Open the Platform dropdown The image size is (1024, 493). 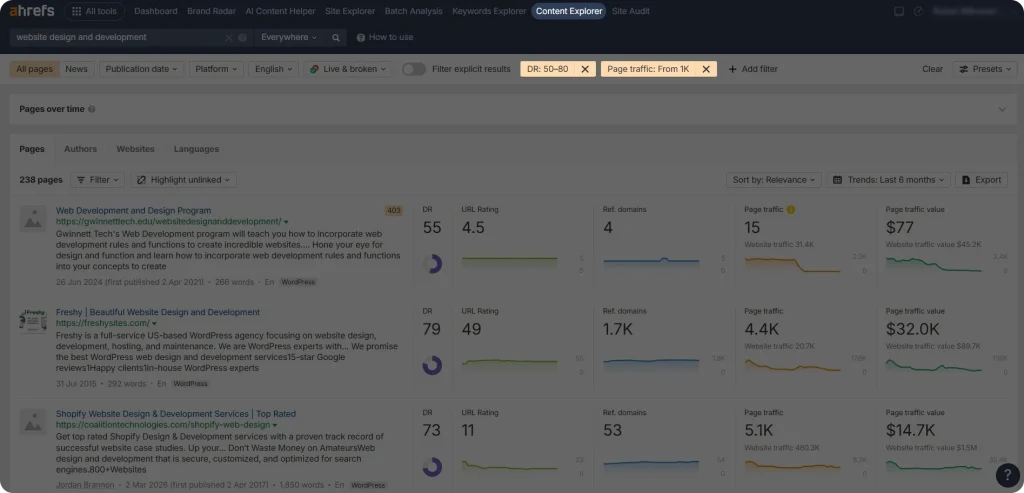tap(216, 69)
